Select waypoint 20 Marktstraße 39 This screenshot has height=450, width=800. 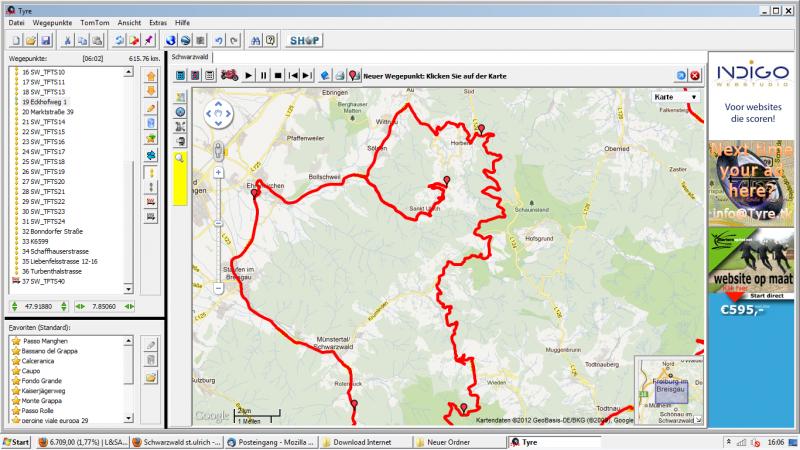[x=47, y=112]
